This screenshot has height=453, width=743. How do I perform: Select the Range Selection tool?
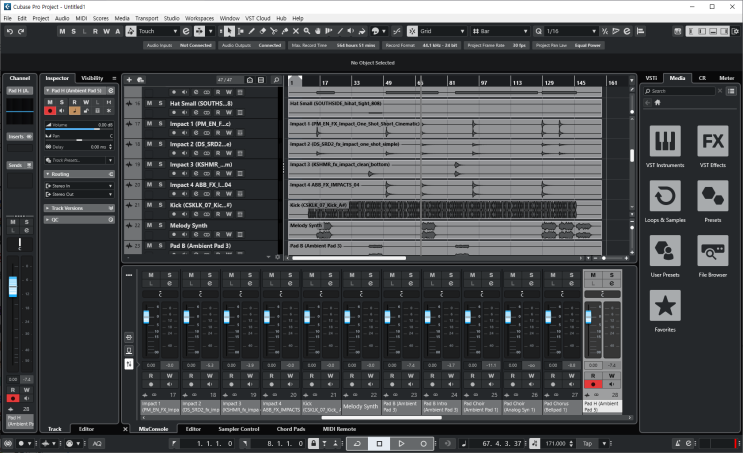coord(241,31)
